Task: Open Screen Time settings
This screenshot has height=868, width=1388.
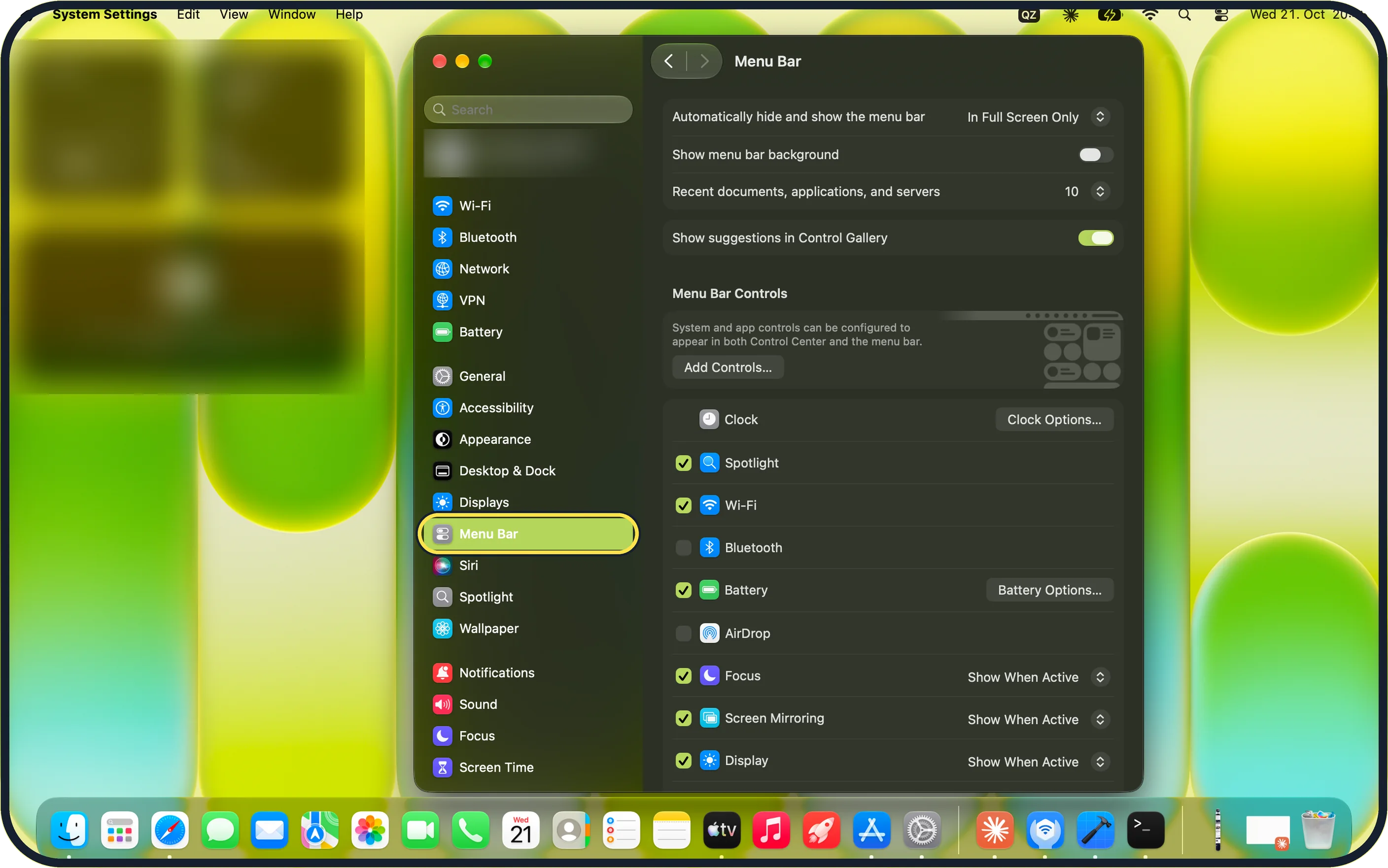Action: [x=527, y=768]
